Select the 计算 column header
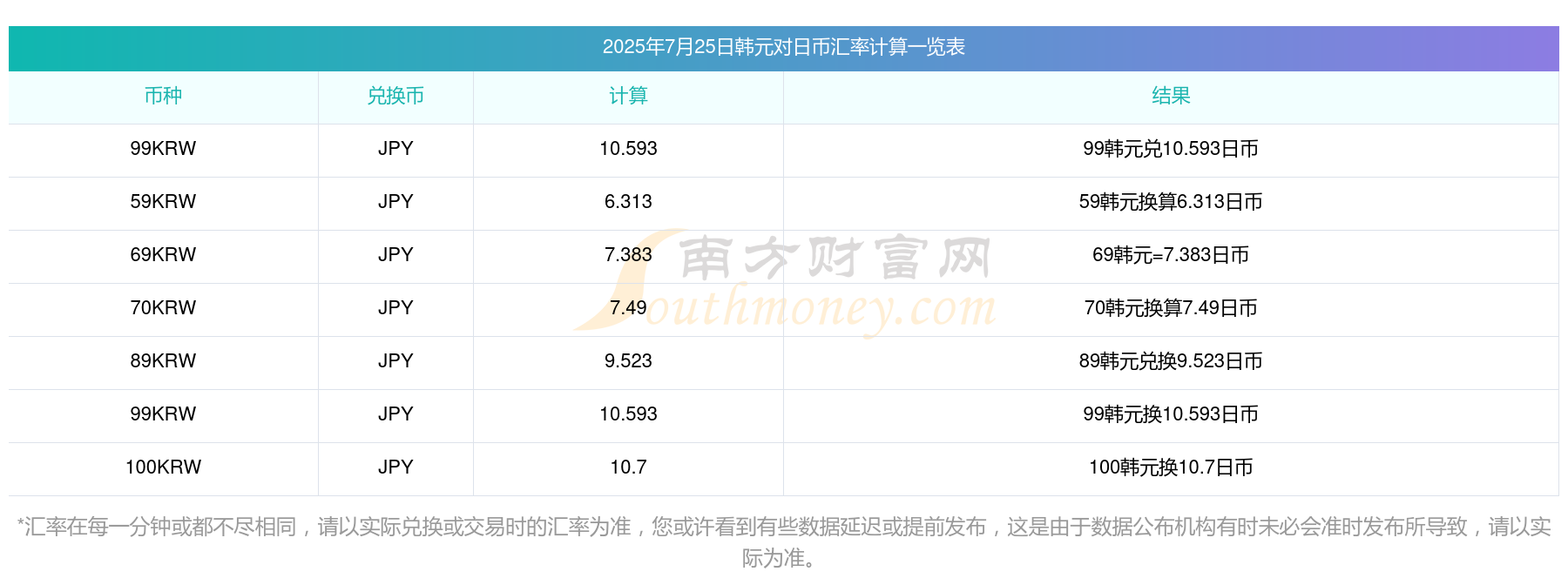The image size is (1568, 585). coord(628,96)
